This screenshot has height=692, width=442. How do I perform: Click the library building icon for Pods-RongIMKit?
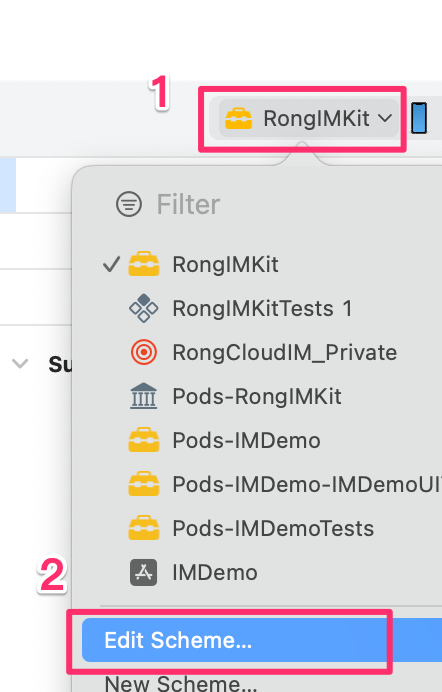(144, 396)
